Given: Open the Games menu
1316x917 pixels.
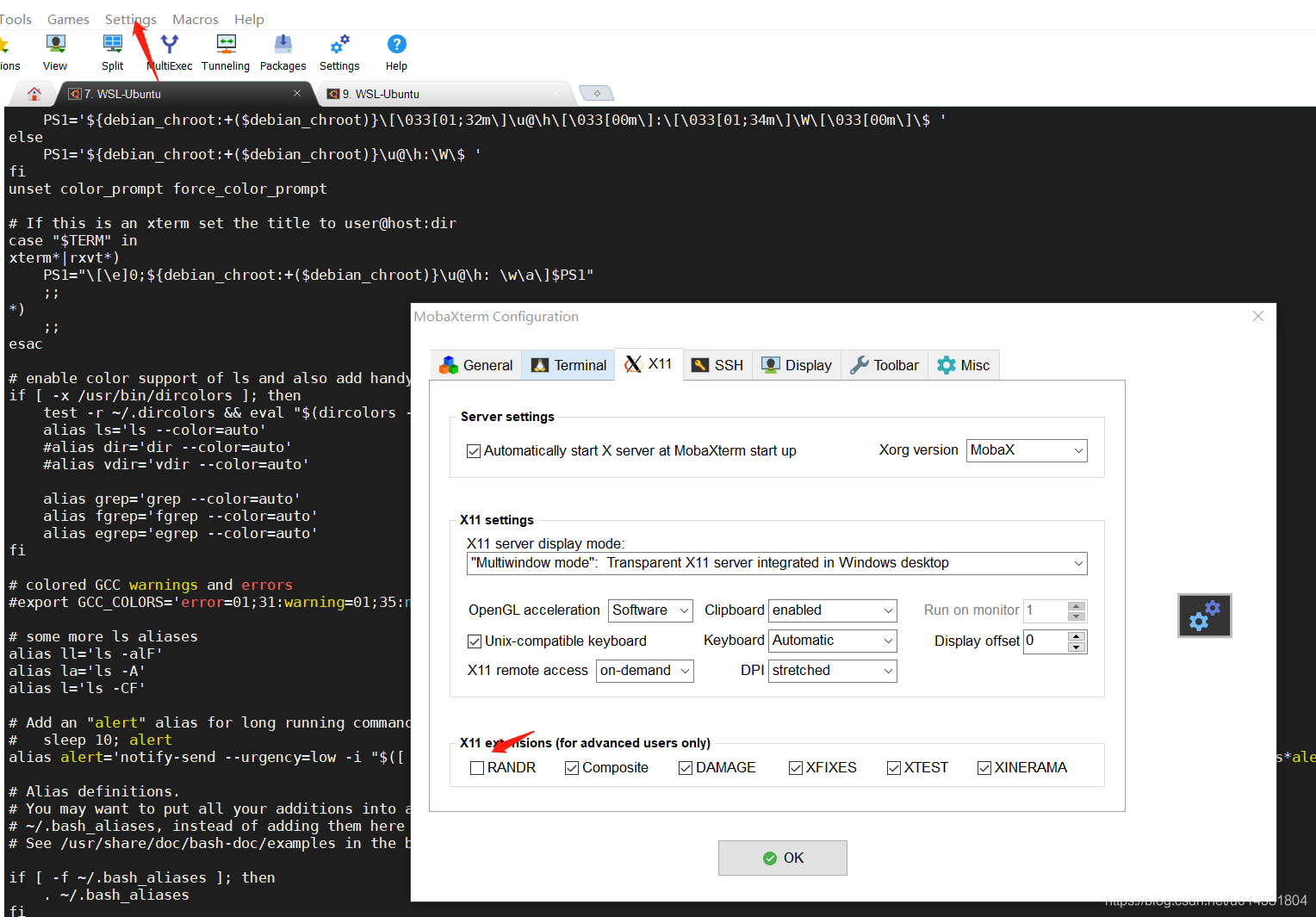Looking at the screenshot, I should click(68, 19).
